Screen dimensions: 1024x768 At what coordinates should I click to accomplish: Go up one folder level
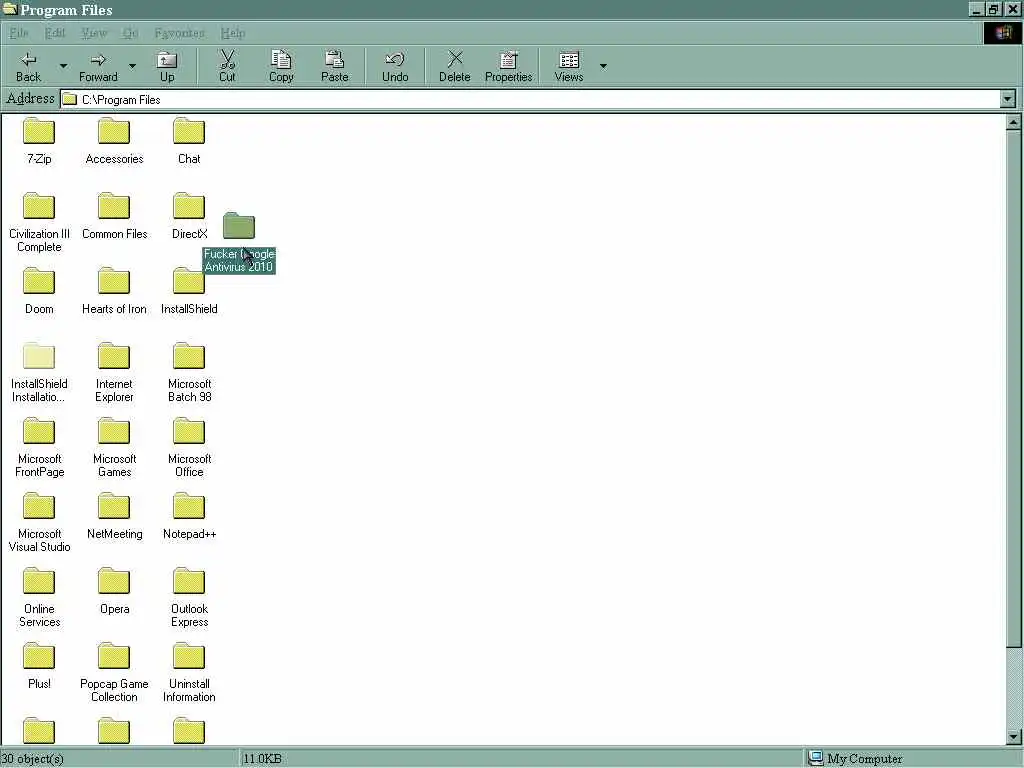[167, 67]
